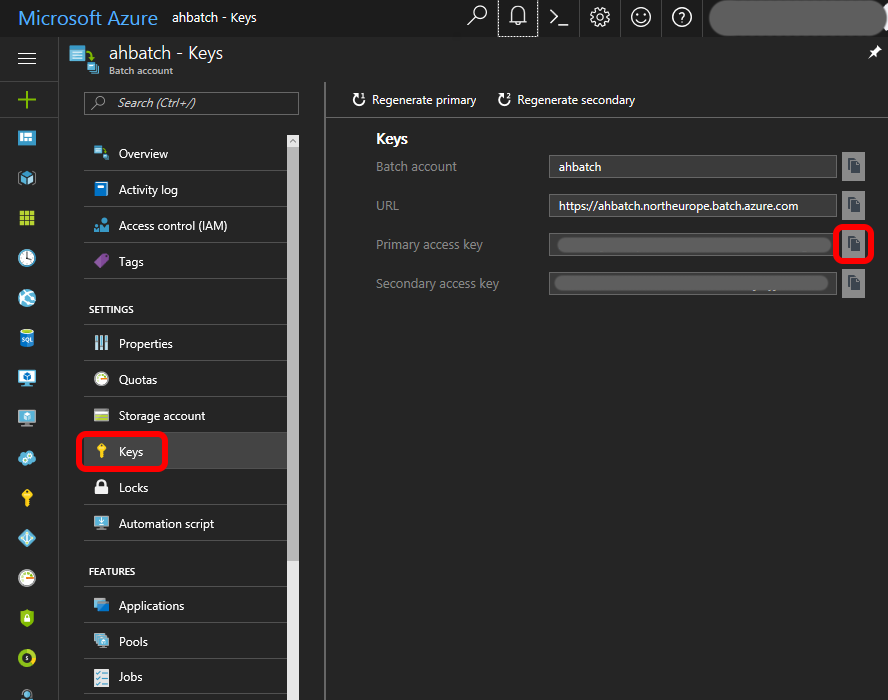
Task: Open the blue diamond icon in left sidebar
Action: point(27,538)
